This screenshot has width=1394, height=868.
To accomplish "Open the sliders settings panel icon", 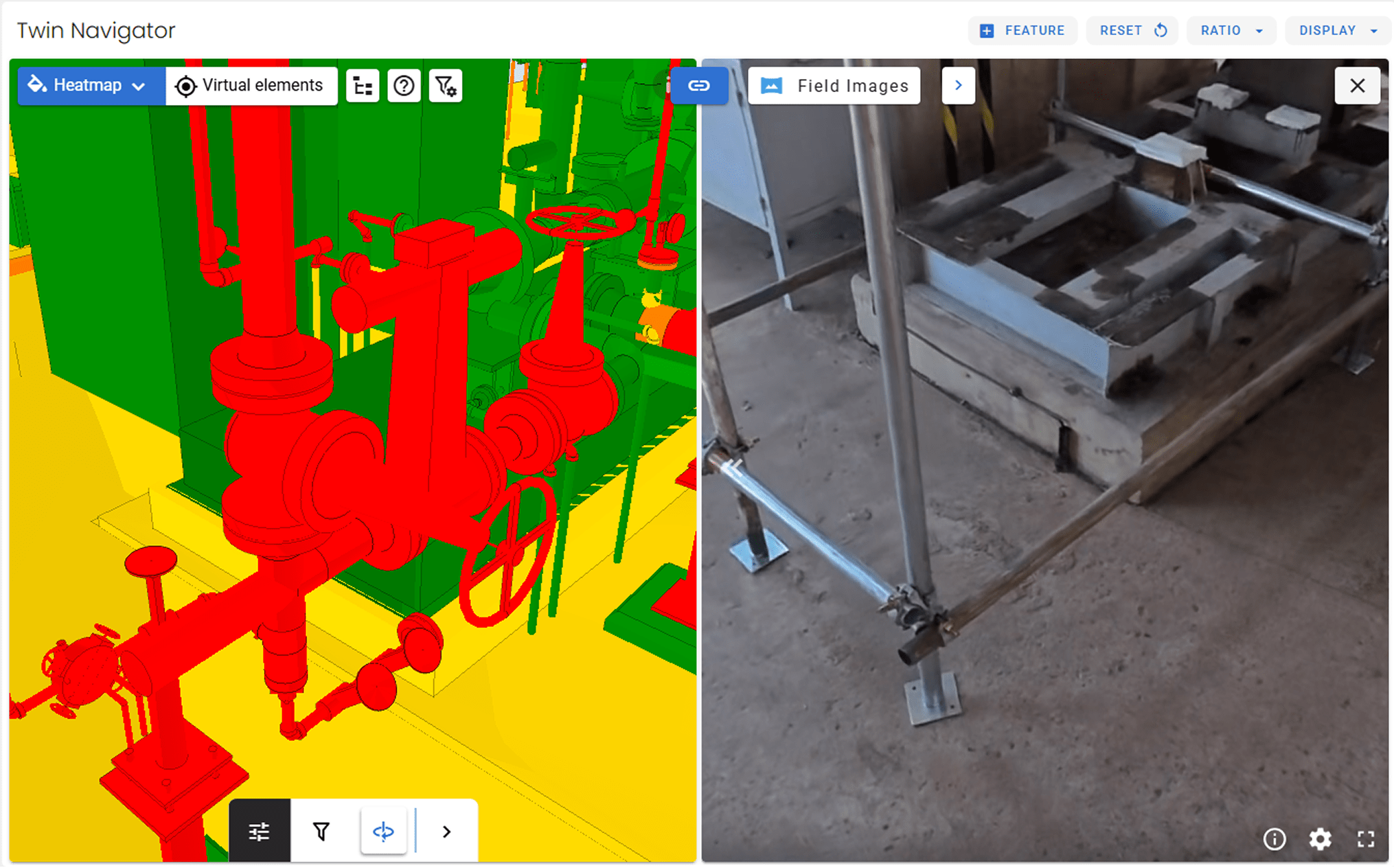I will (259, 832).
